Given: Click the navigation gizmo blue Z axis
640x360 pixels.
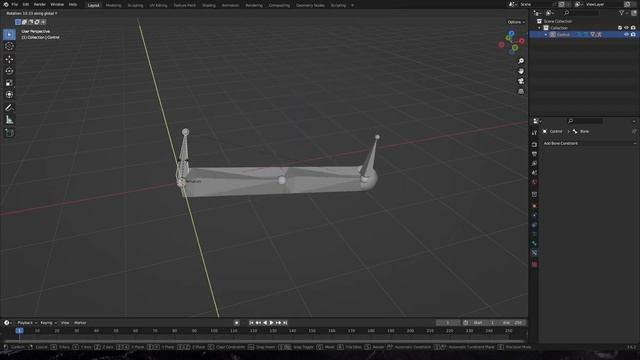Looking at the screenshot, I should click(511, 33).
